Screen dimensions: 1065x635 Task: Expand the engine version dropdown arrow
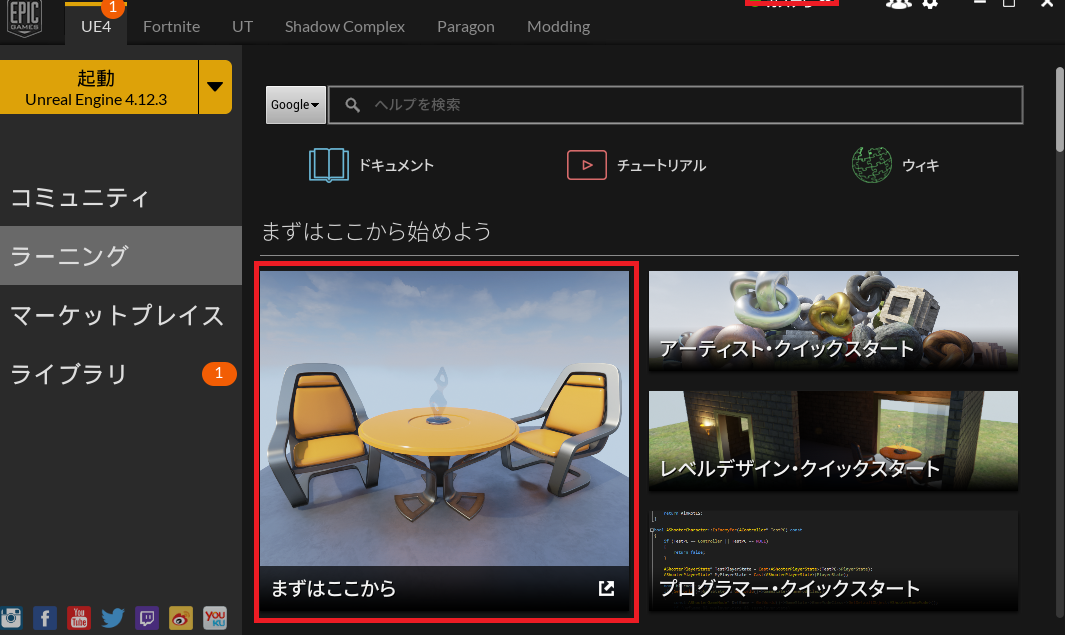(x=215, y=87)
